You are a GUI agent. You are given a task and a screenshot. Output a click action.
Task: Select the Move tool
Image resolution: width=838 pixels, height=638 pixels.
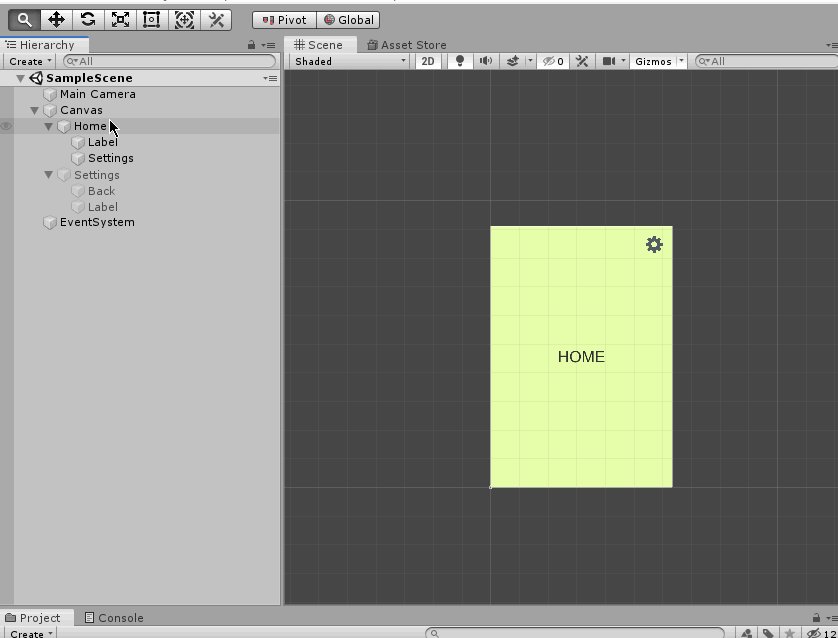tap(56, 20)
